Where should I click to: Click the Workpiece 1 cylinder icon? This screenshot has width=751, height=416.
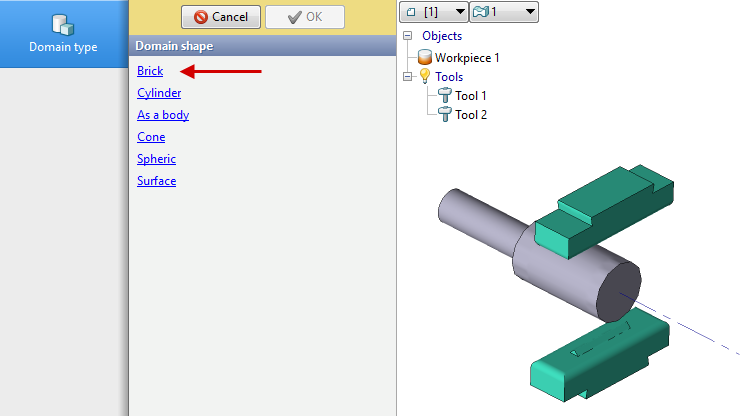pos(424,58)
